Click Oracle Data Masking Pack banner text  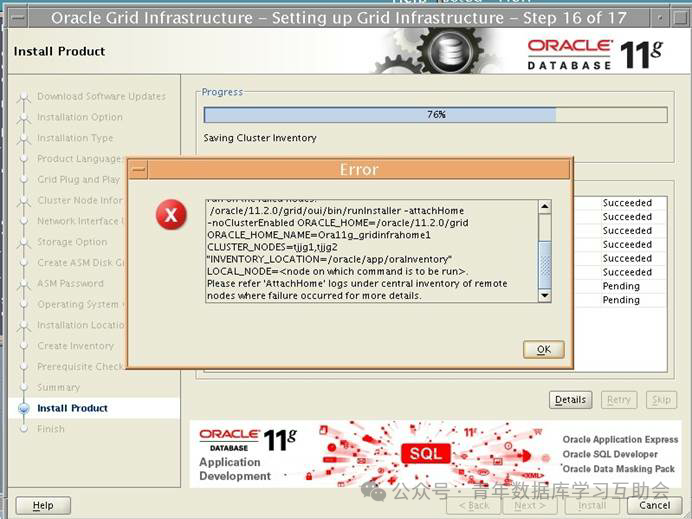coord(618,469)
